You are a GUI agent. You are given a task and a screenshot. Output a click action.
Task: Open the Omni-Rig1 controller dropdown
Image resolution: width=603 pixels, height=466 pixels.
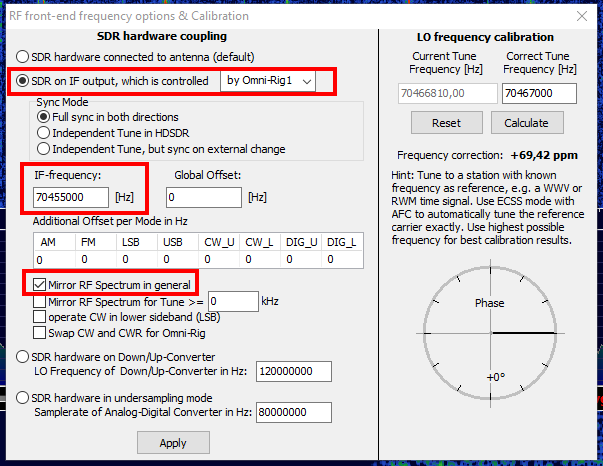point(267,80)
